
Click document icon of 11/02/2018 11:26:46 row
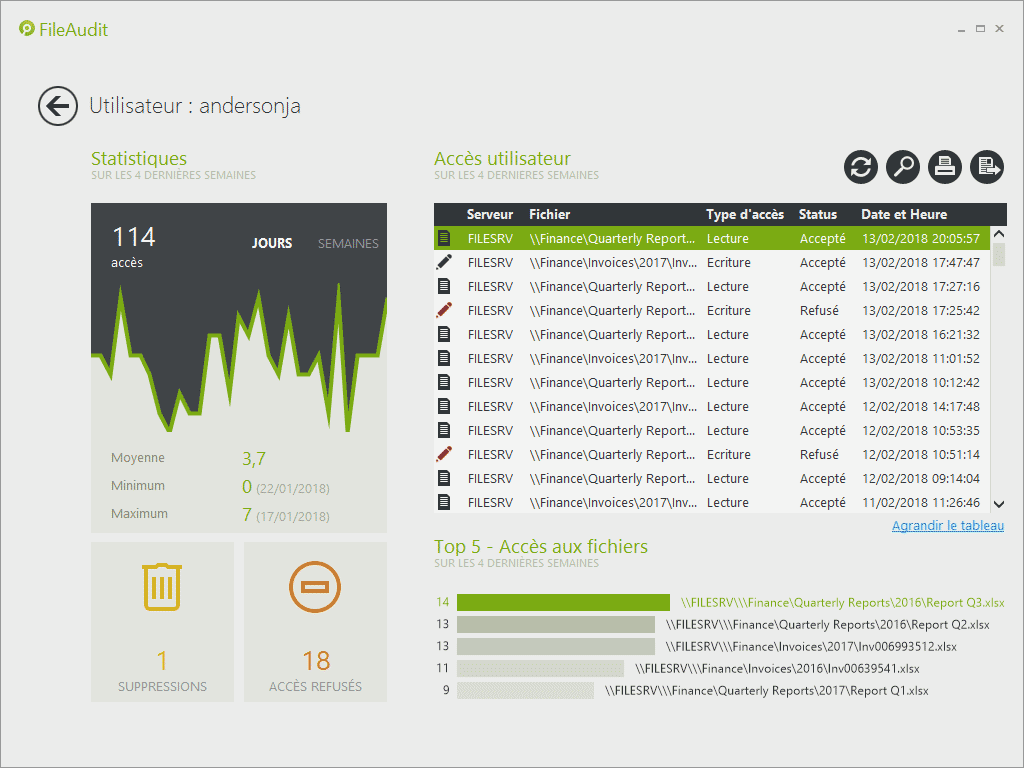coord(444,502)
